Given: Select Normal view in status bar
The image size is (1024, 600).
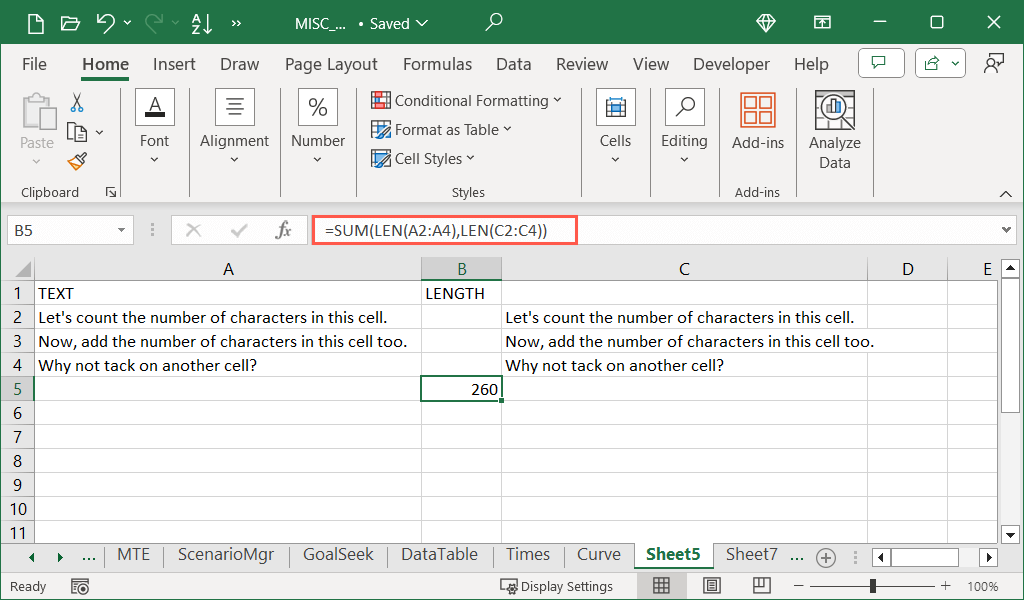Looking at the screenshot, I should [x=661, y=586].
